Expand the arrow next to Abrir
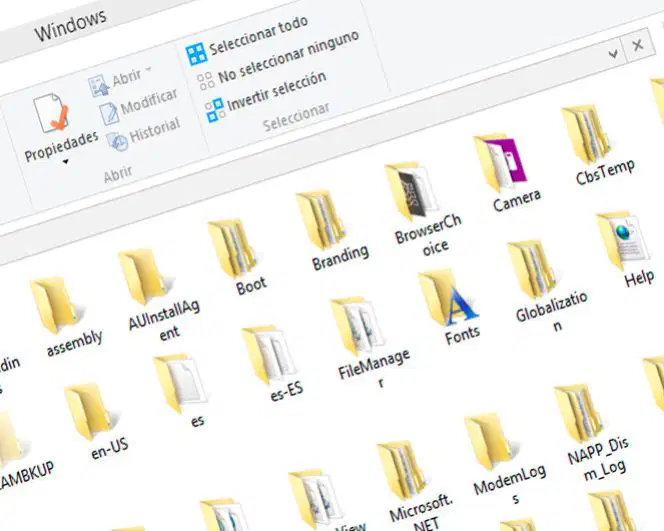Screen dimensions: 664x531 (149, 69)
